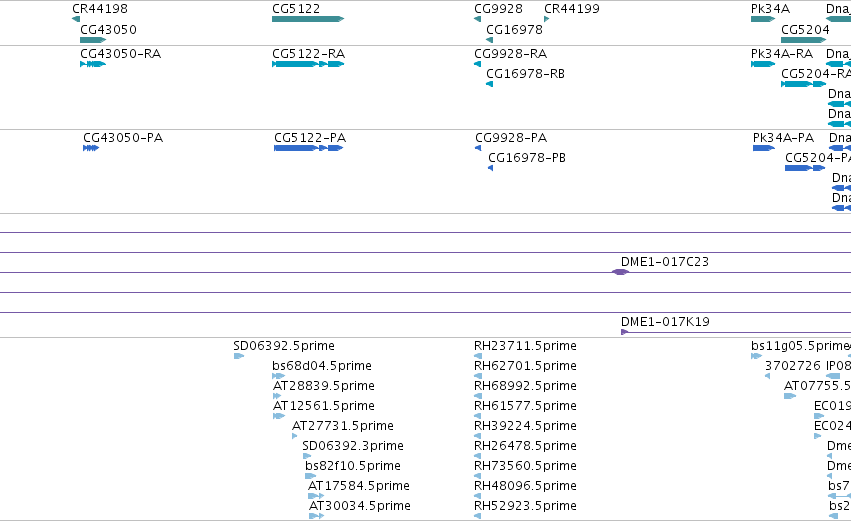This screenshot has height=521, width=851.
Task: Click the CG16978-RB transcript label
Action: click(x=525, y=74)
